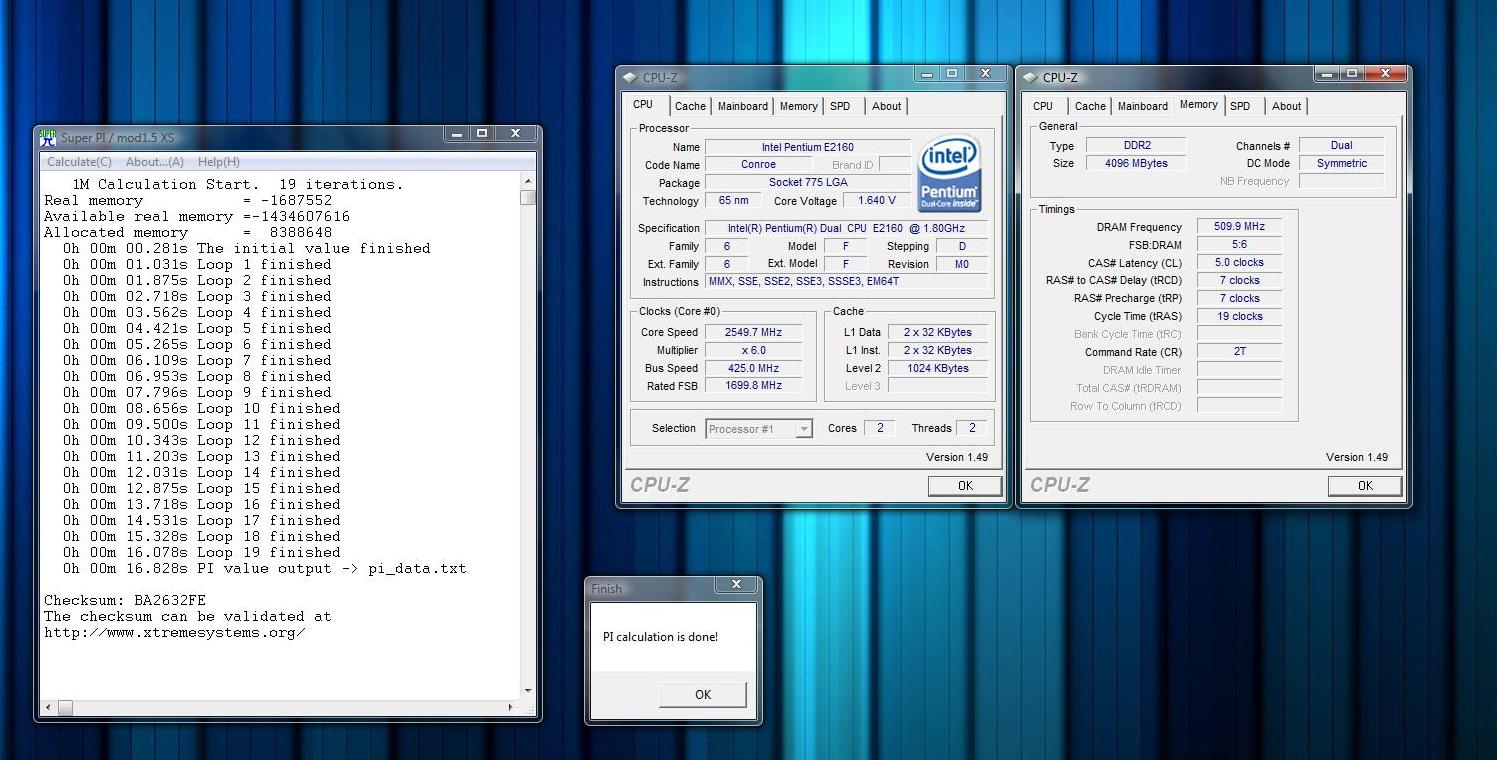Click the memory Size value 4096 MBytes
Image resolution: width=1497 pixels, height=760 pixels.
pyautogui.click(x=1136, y=164)
